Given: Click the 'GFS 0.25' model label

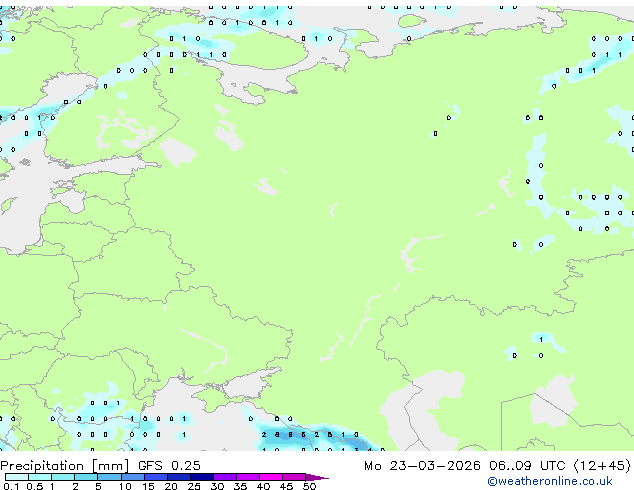Looking at the screenshot, I should pyautogui.click(x=169, y=466).
